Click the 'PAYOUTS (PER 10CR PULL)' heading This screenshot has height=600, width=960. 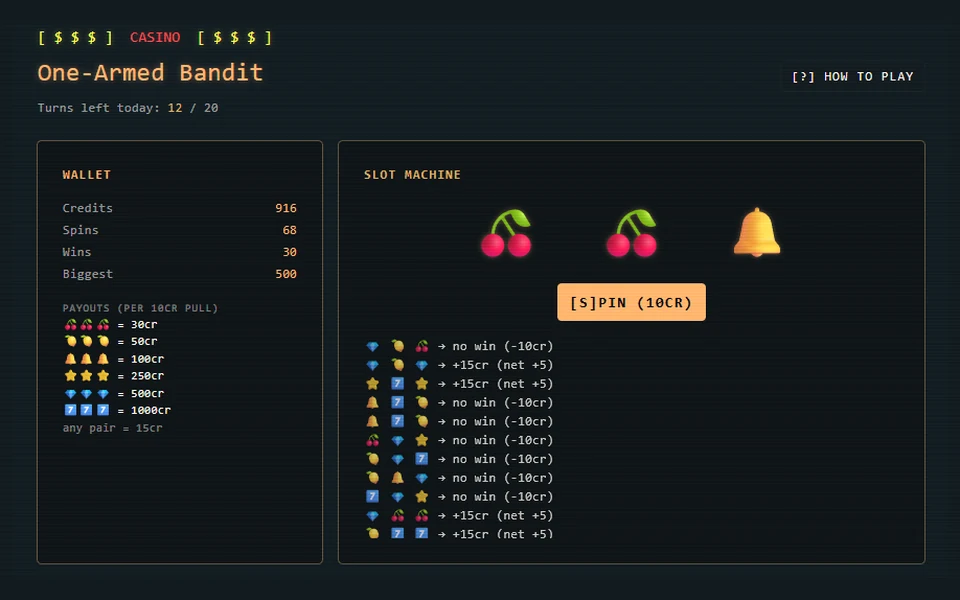pos(140,308)
